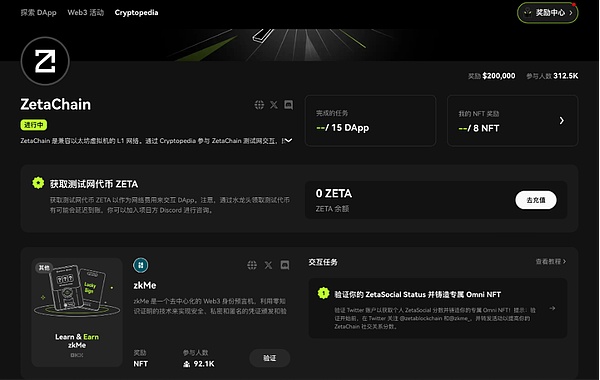Select the Cryptopedia tab
Viewport: 600px width, 380px height.
click(x=136, y=13)
